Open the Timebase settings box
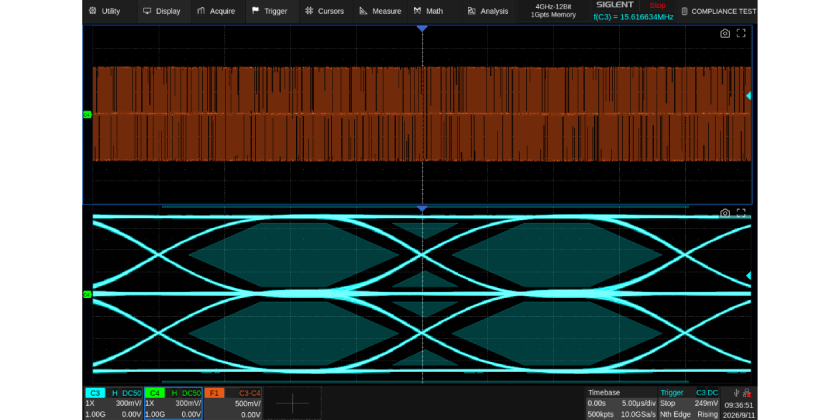840x420 pixels. point(620,403)
